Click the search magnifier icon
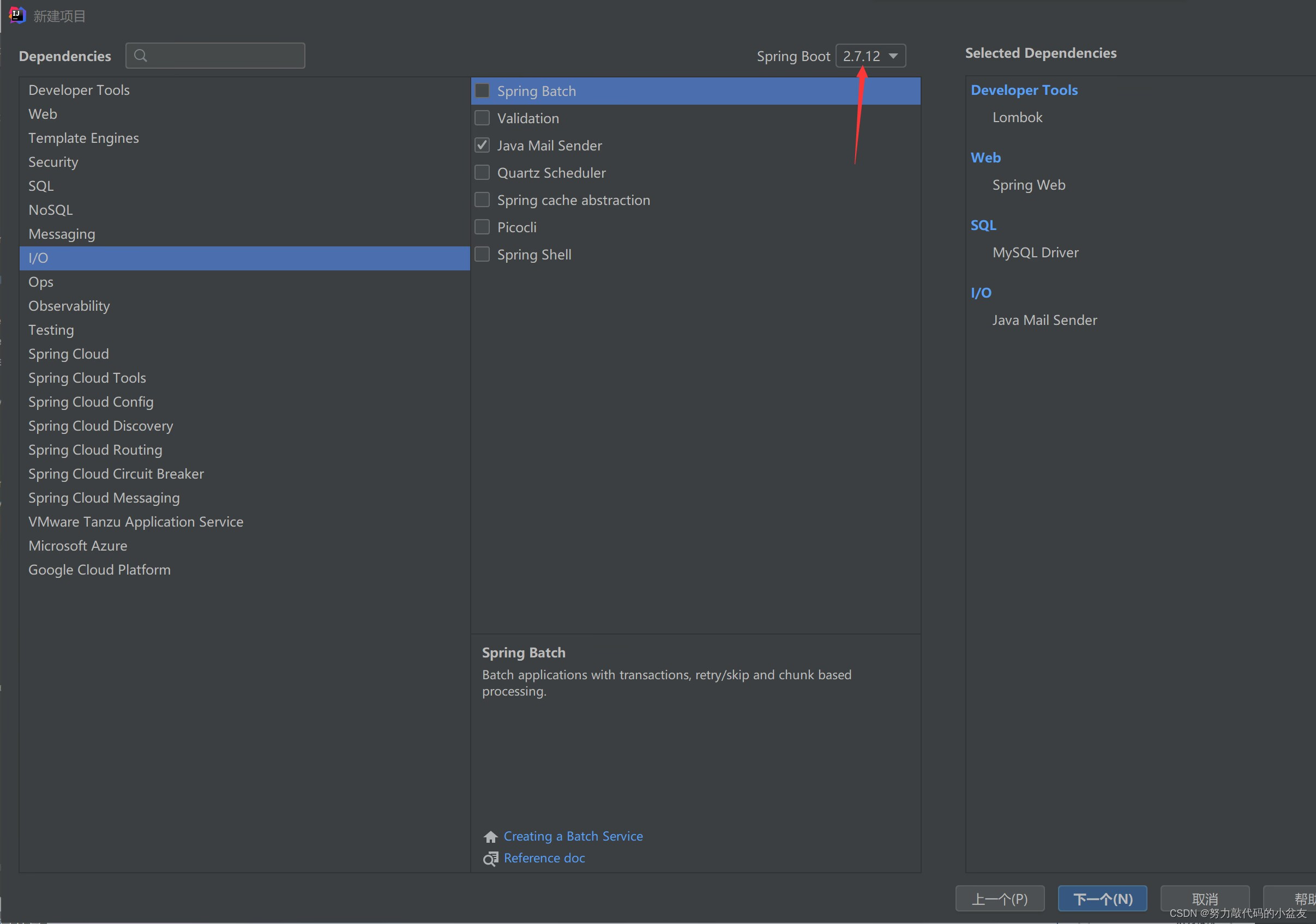The image size is (1316, 924). click(x=140, y=56)
